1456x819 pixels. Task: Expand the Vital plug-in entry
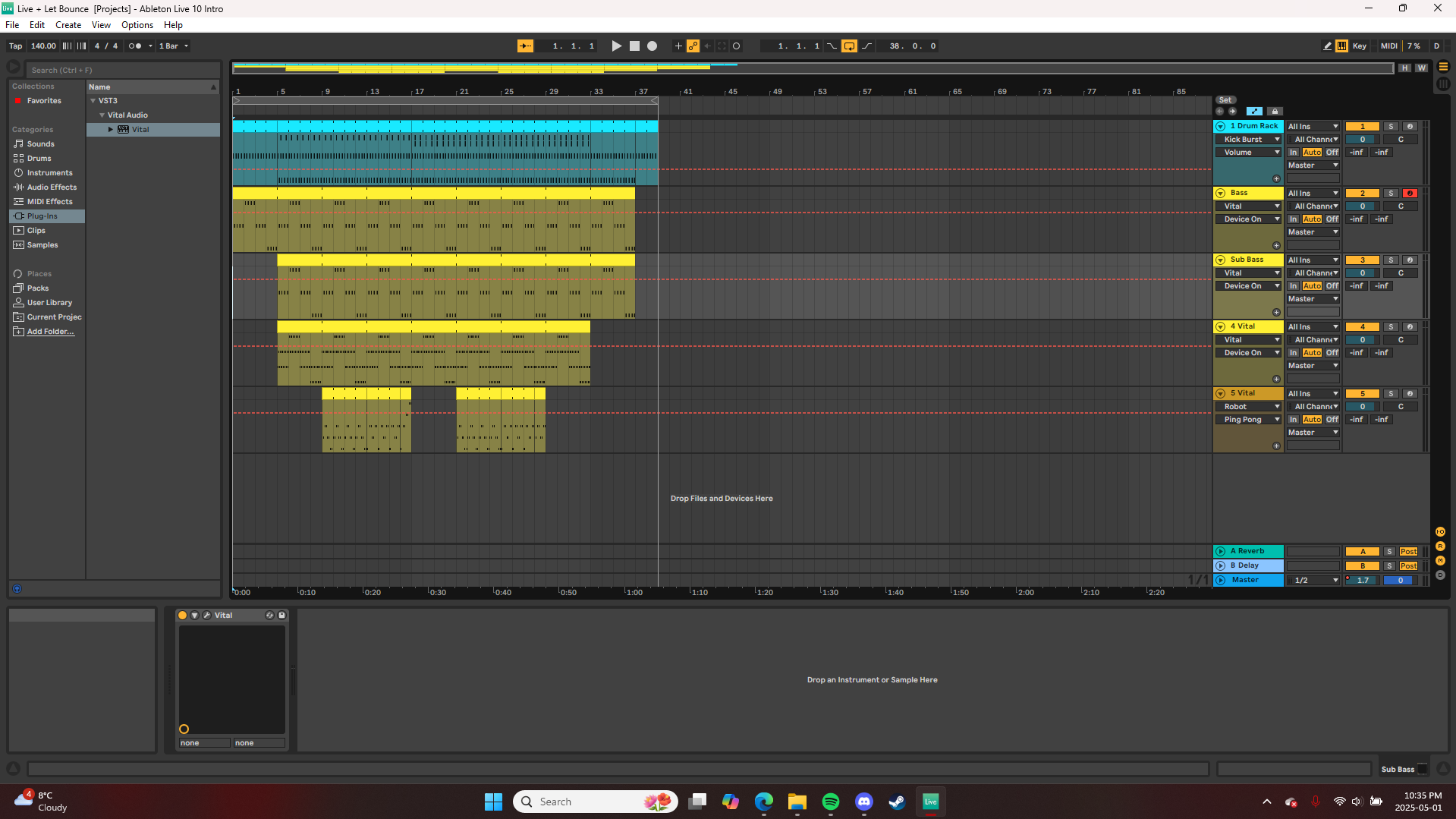(111, 130)
